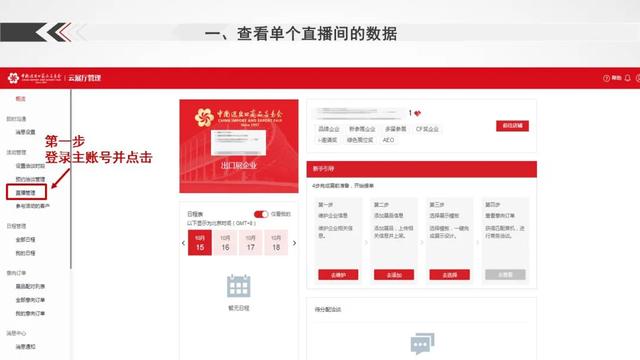Screen dimensions: 640x360
Task: Select October 17 in schedule
Action: [x=251, y=243]
